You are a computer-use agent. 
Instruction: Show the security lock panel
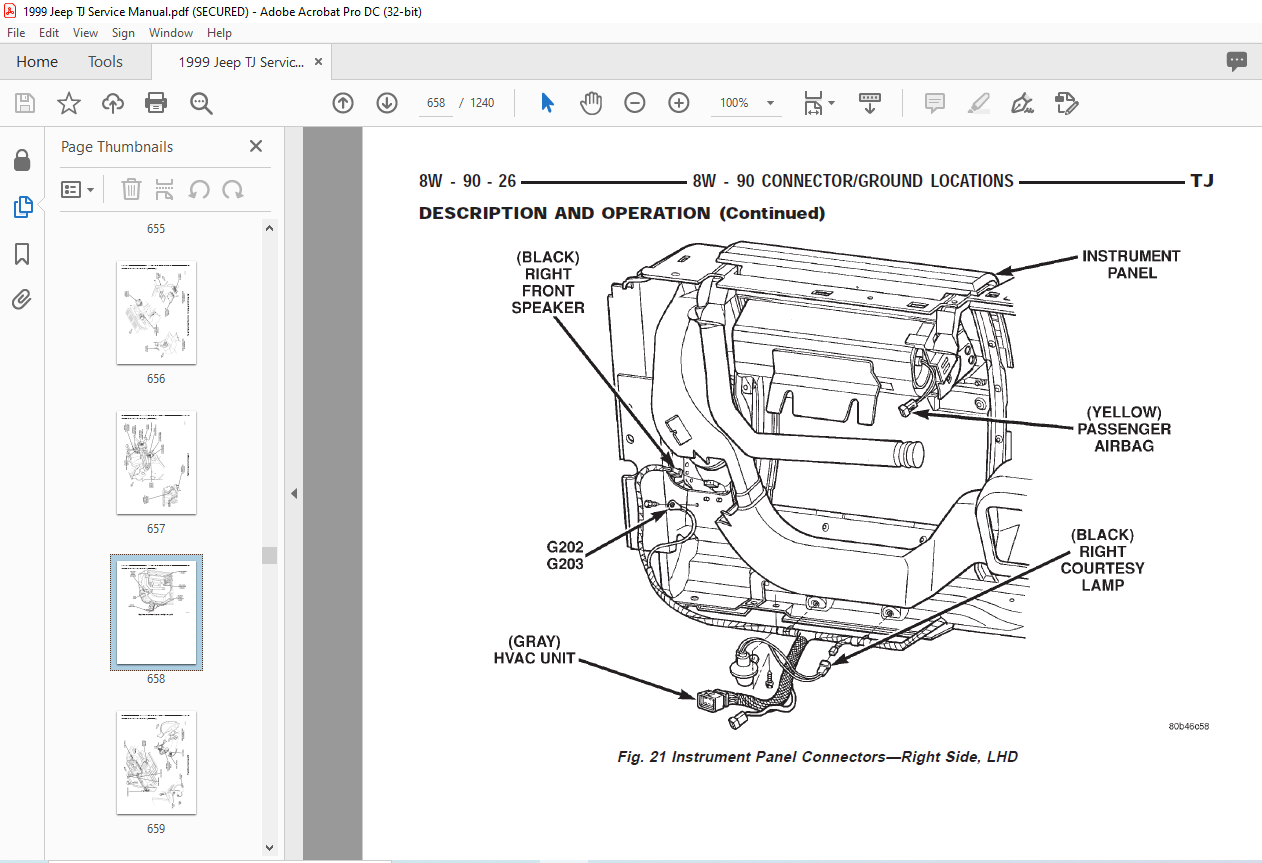coord(22,160)
